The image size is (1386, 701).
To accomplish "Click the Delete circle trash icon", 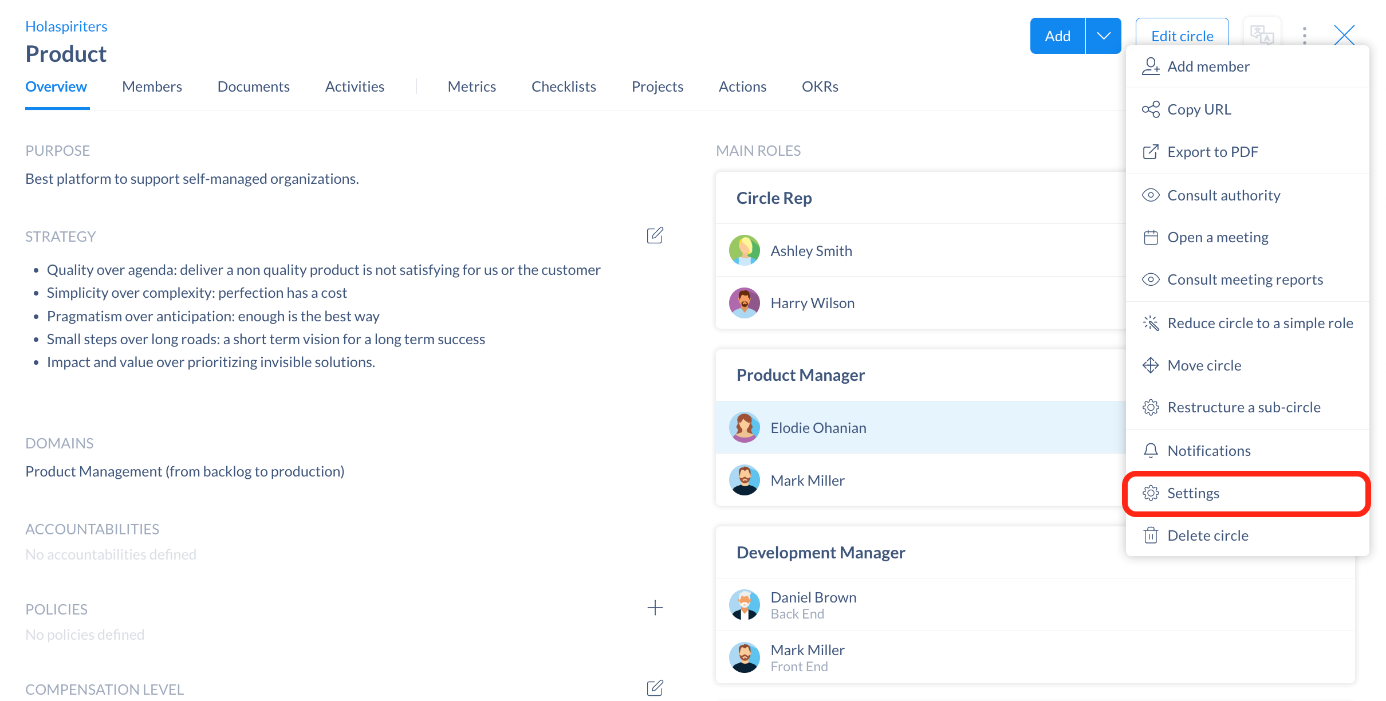I will tap(1150, 535).
